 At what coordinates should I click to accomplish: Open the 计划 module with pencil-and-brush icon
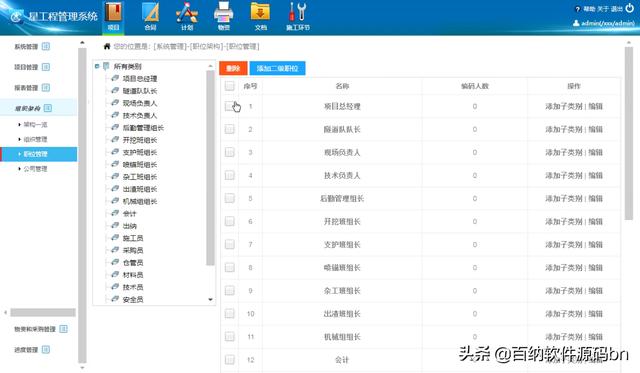tap(187, 17)
